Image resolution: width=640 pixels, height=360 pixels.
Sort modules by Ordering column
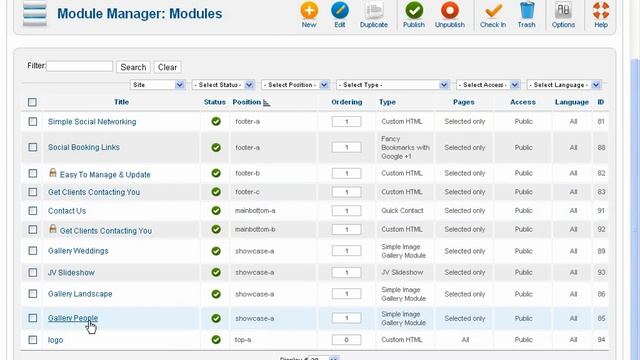347,102
